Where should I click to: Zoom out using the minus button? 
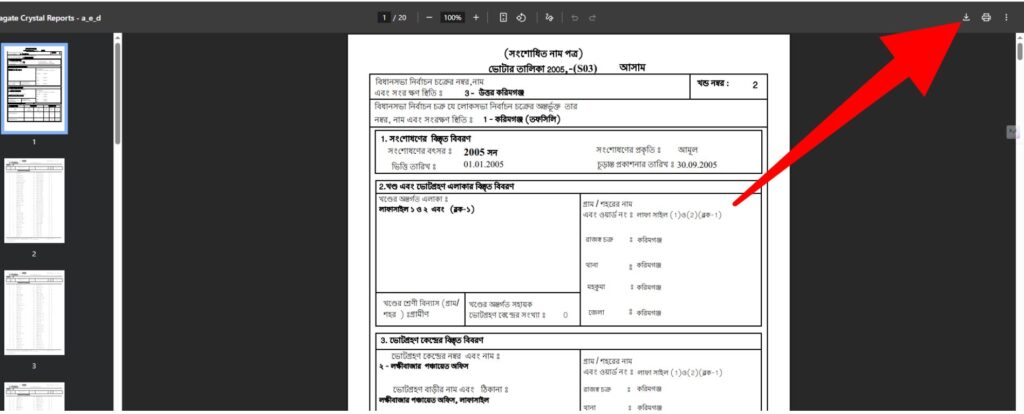(429, 18)
